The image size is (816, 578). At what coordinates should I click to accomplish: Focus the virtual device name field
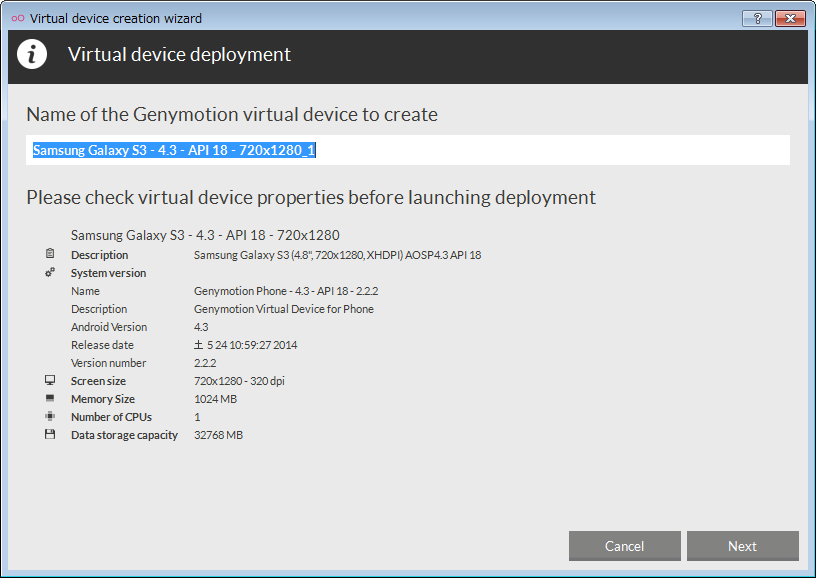click(x=408, y=150)
